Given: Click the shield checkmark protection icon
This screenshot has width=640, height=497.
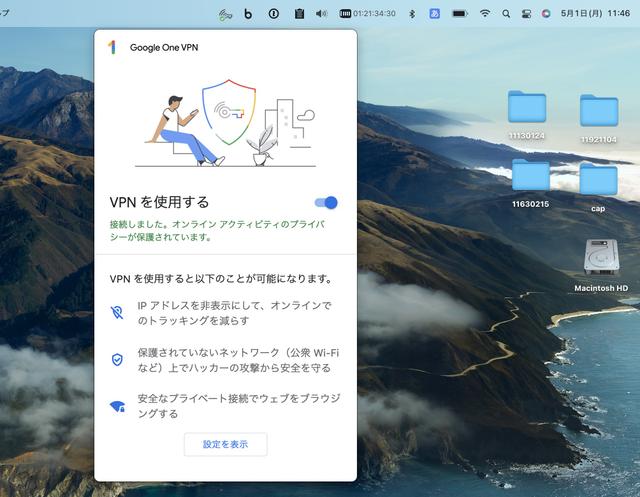Looking at the screenshot, I should [x=117, y=359].
